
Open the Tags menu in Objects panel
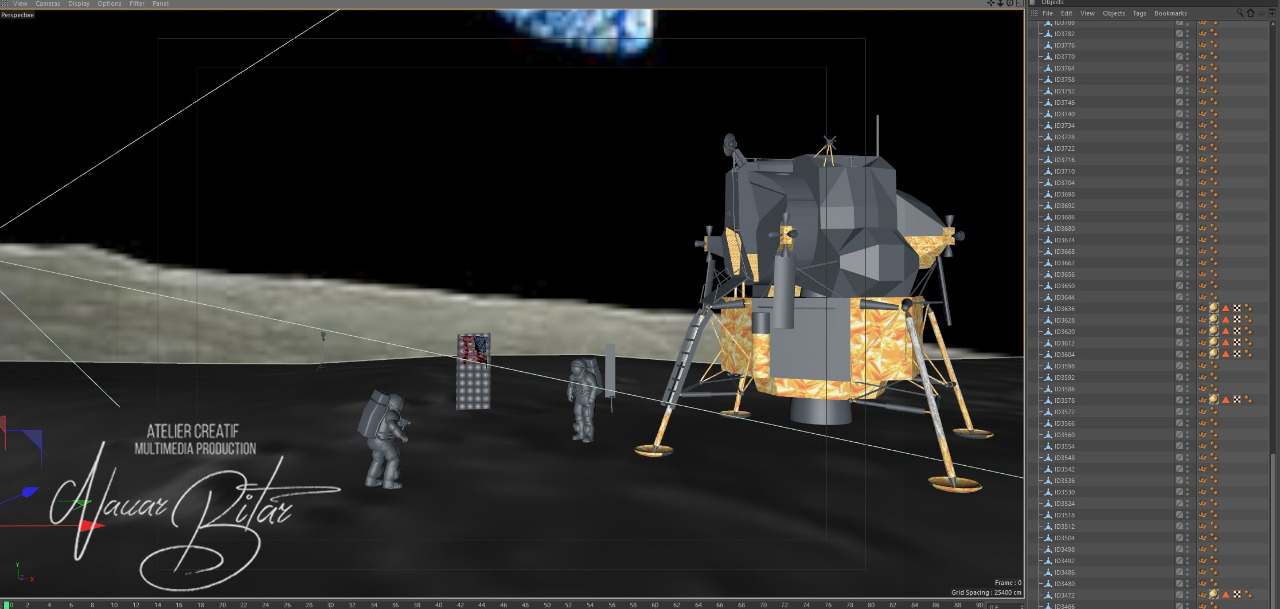(1139, 13)
